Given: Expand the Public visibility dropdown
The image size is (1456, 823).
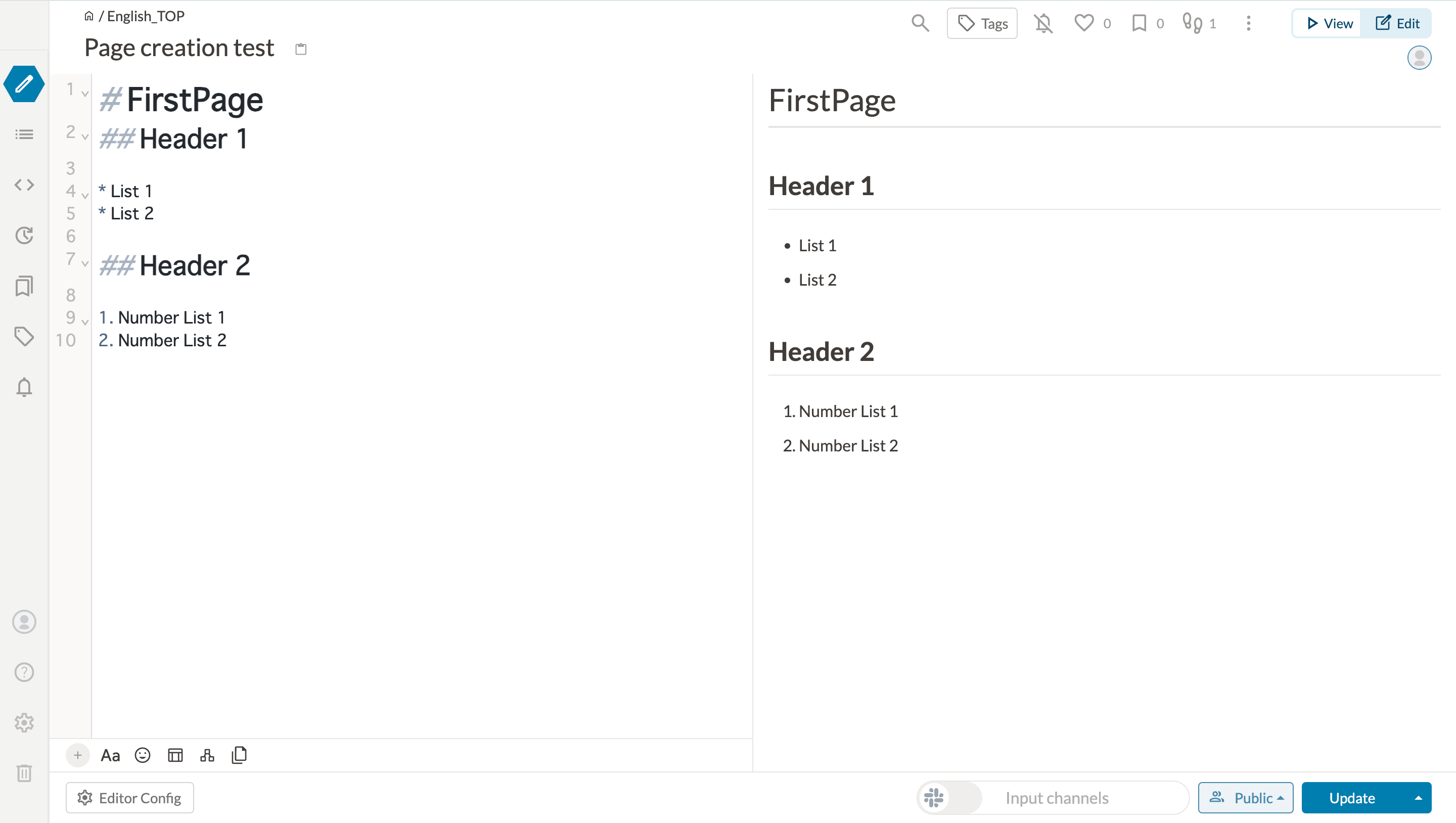Looking at the screenshot, I should [1246, 798].
